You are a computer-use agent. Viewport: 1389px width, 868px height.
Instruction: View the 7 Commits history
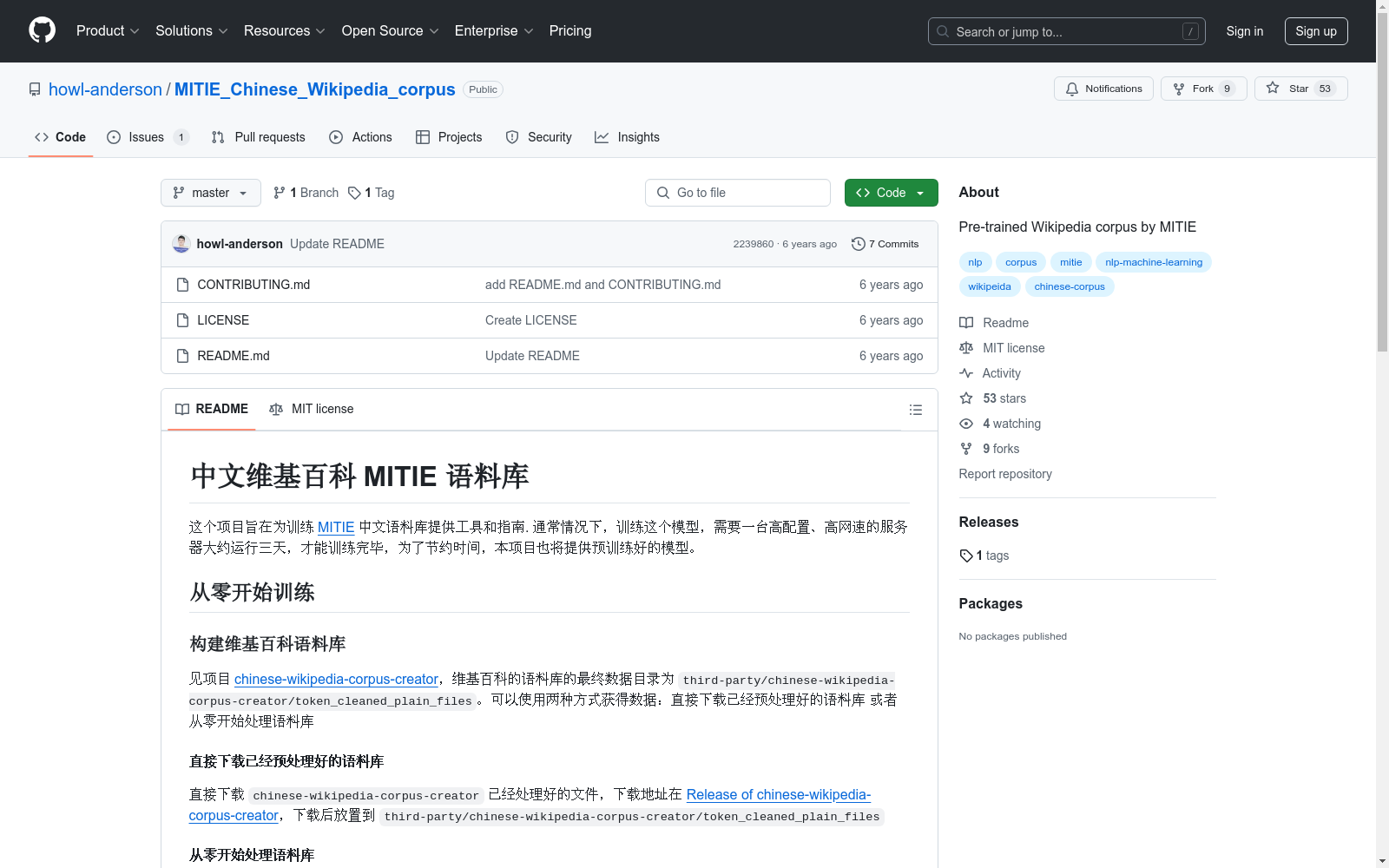(x=885, y=244)
